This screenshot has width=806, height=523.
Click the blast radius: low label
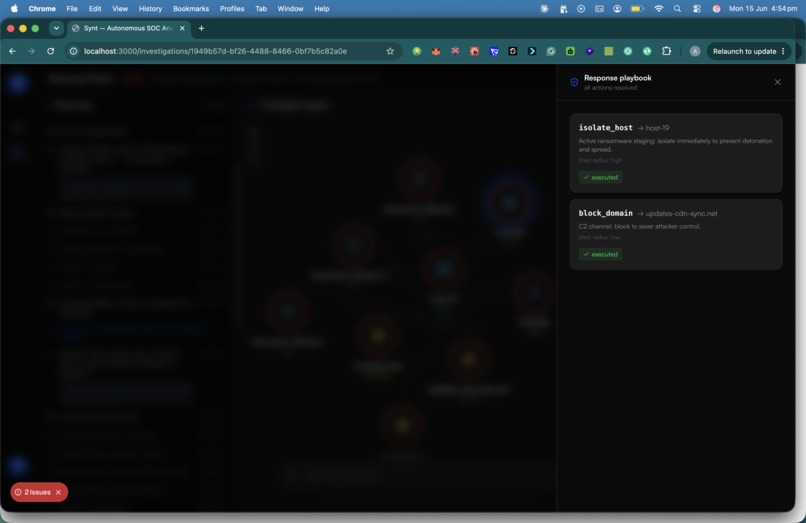tap(599, 238)
